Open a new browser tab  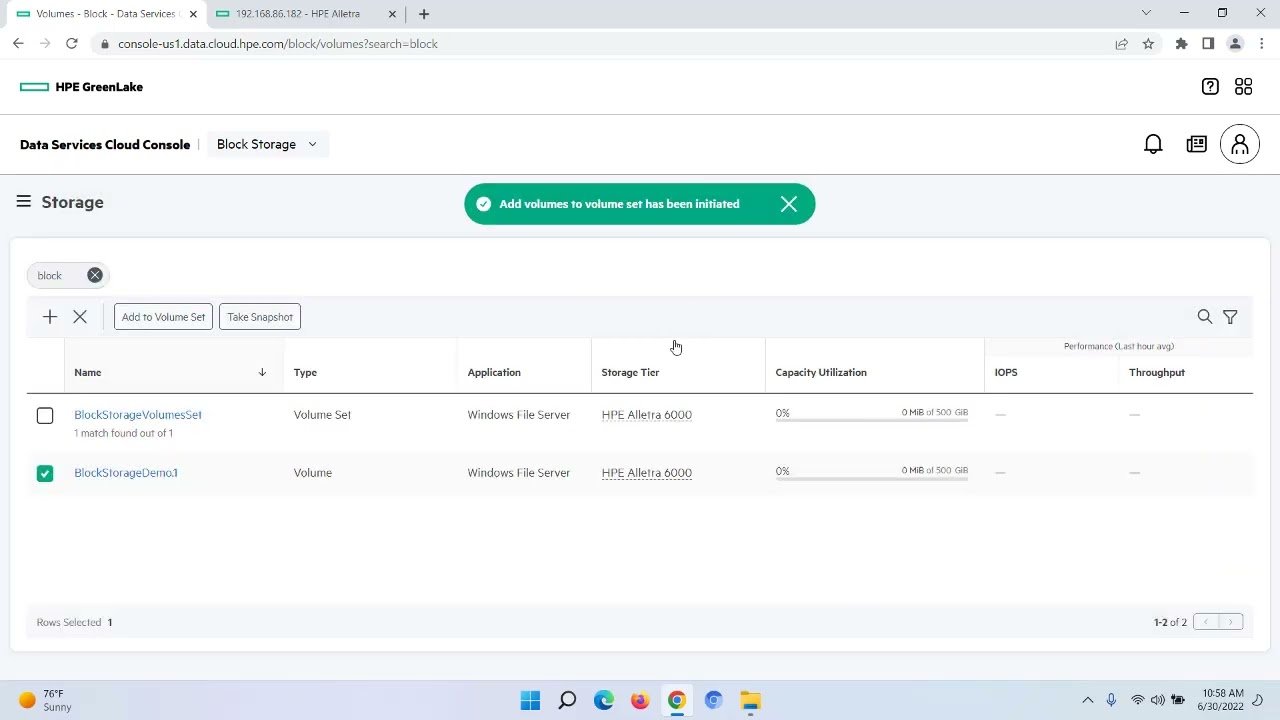point(424,14)
